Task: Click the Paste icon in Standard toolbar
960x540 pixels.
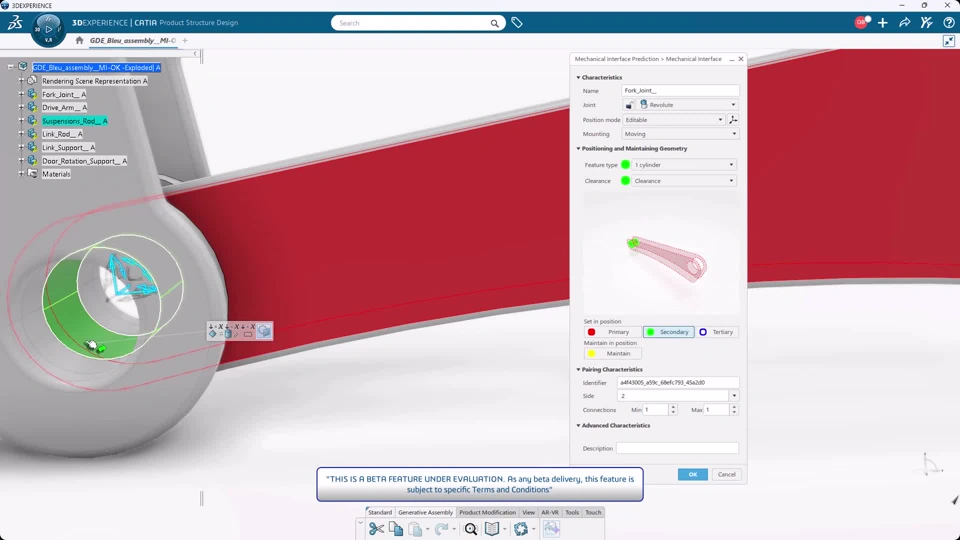Action: 415,529
